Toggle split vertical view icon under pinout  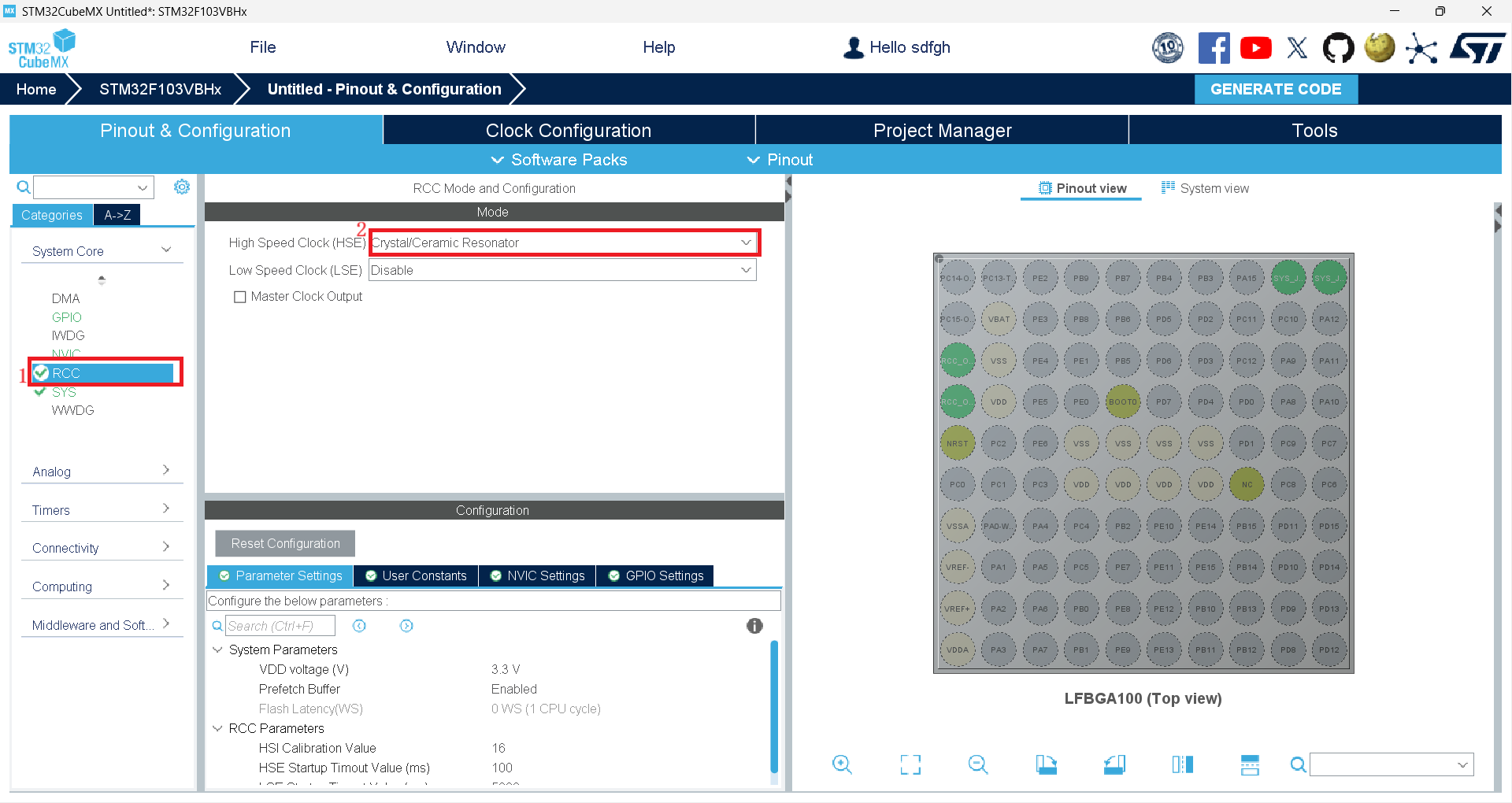pos(1182,764)
